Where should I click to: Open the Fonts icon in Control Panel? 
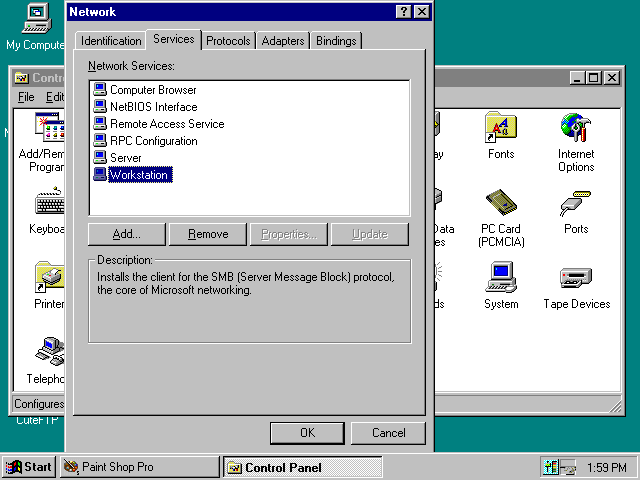click(501, 128)
